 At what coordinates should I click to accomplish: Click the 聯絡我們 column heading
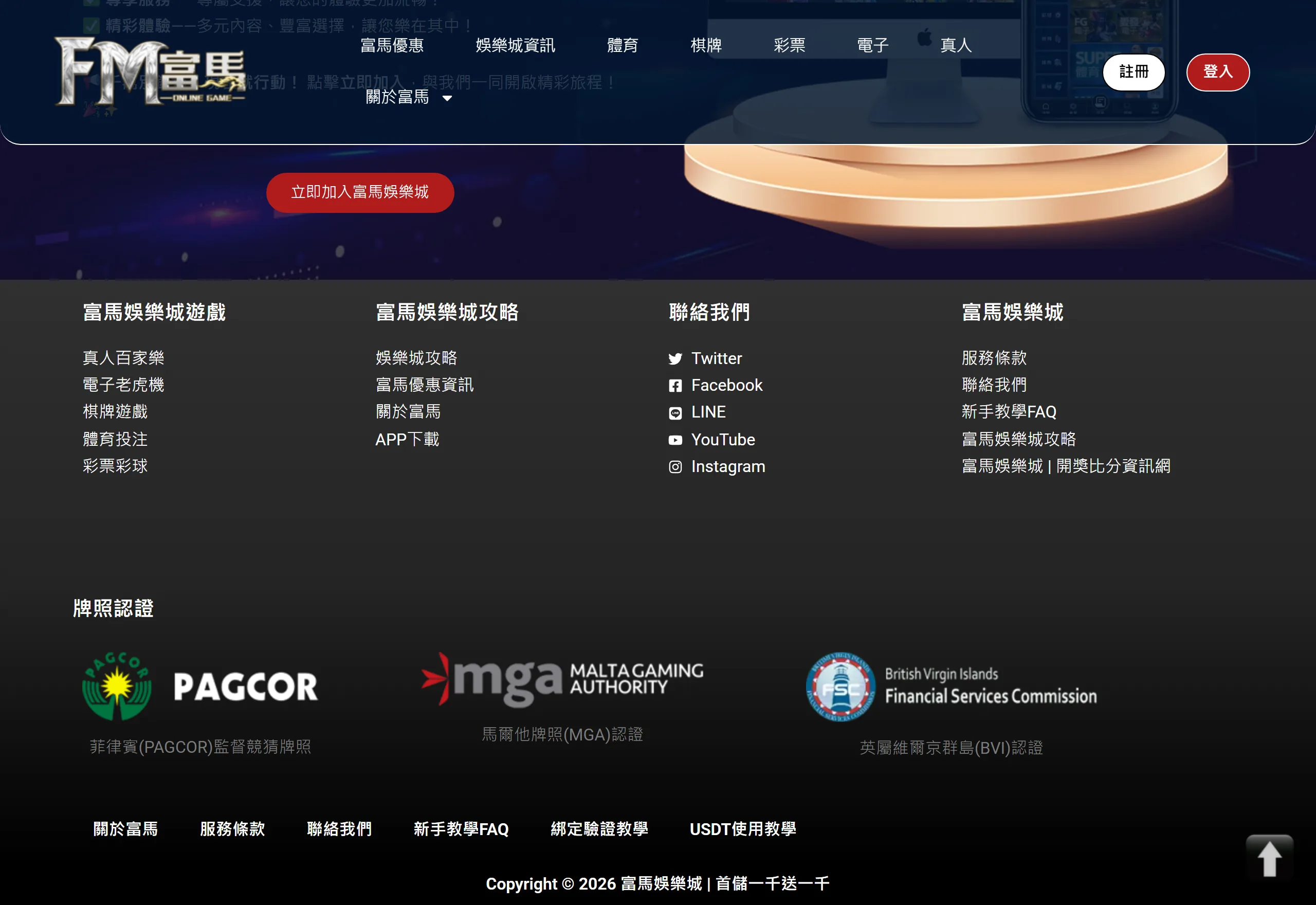click(x=709, y=313)
